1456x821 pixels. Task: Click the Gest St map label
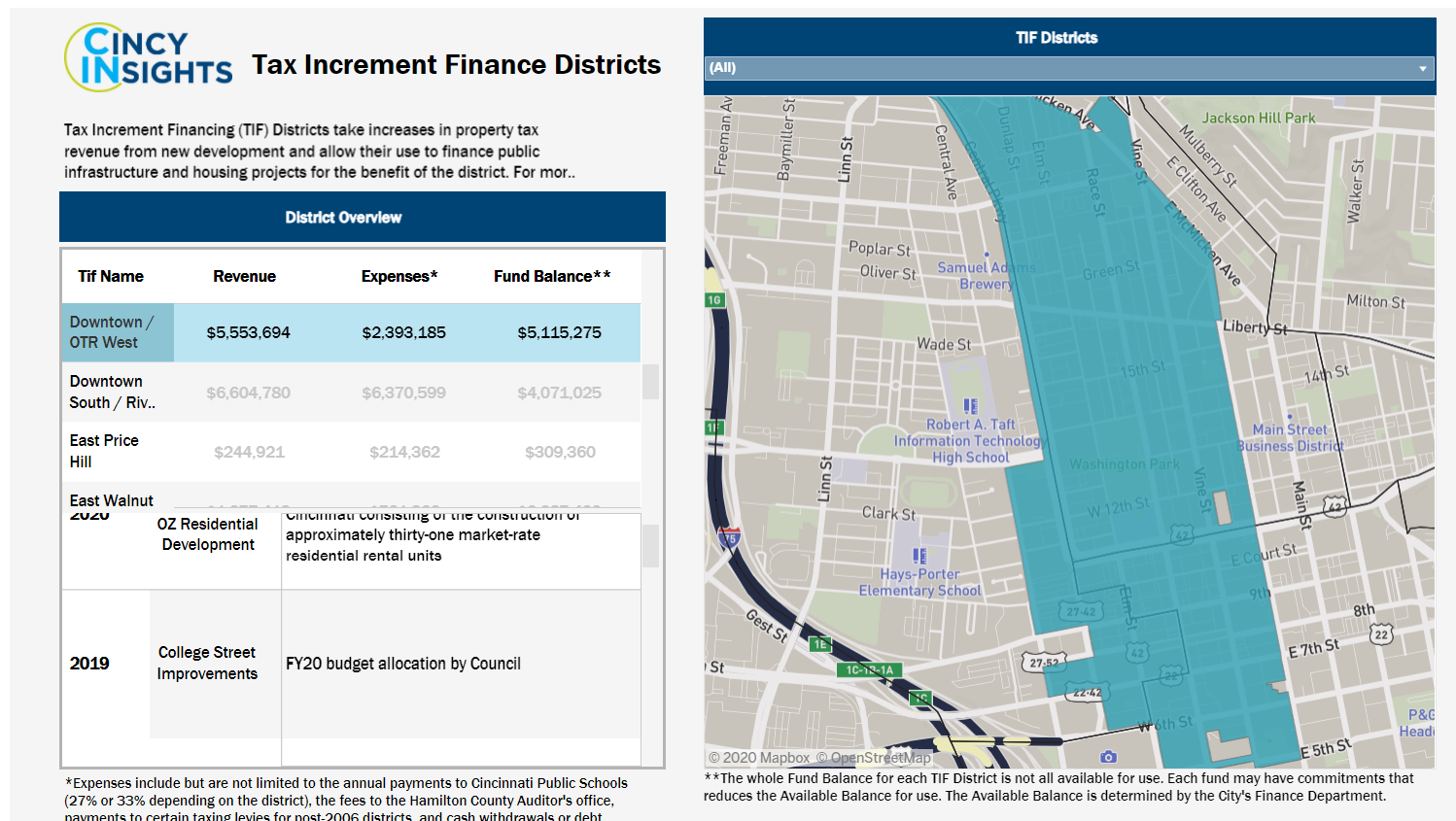(x=767, y=626)
